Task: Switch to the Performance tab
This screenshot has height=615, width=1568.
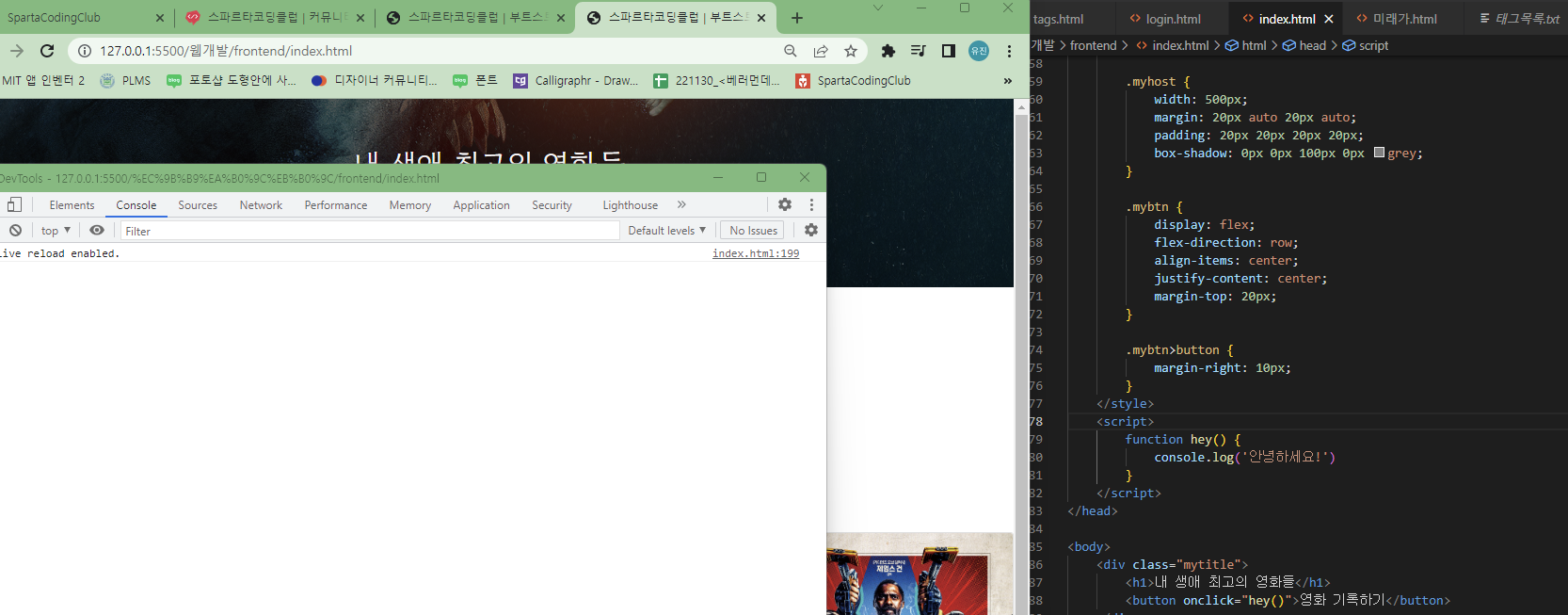Action: (336, 205)
